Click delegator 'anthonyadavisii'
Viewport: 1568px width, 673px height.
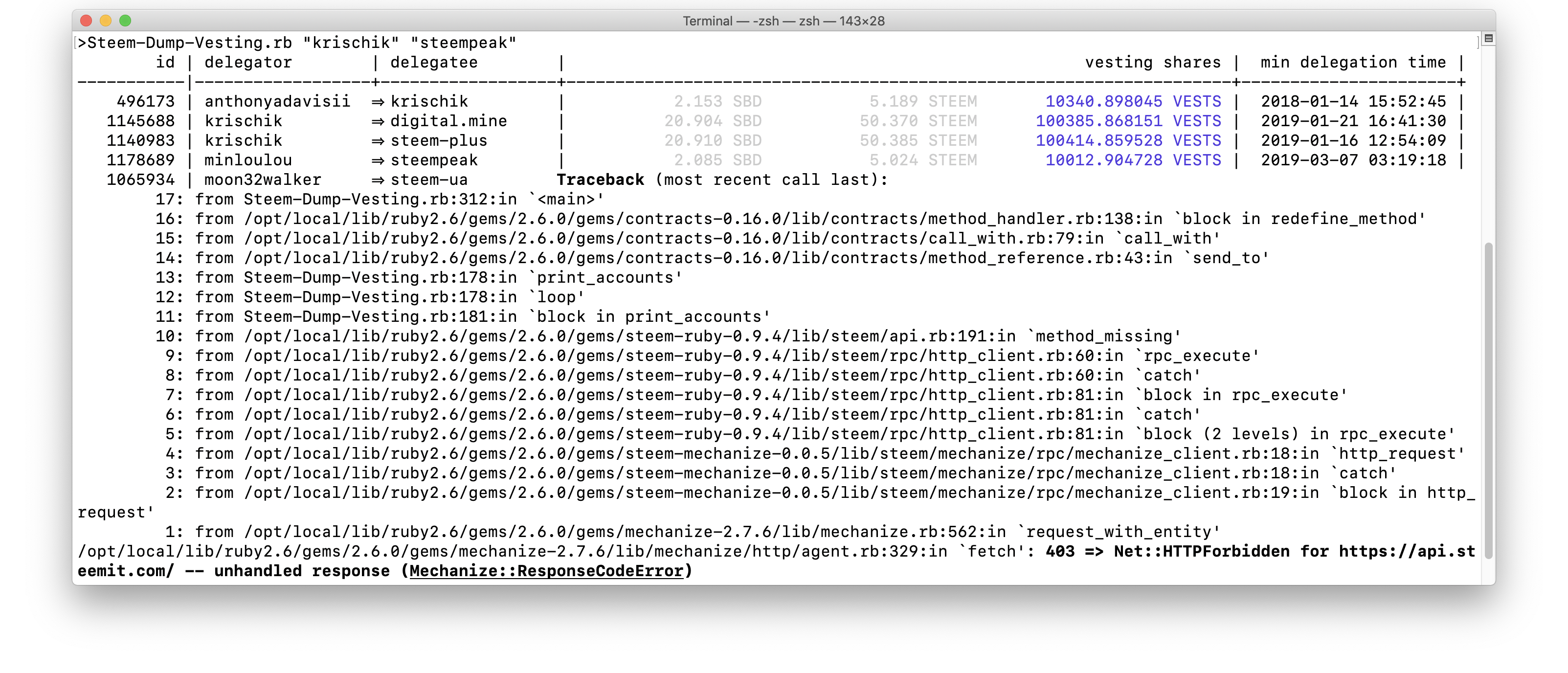[278, 101]
